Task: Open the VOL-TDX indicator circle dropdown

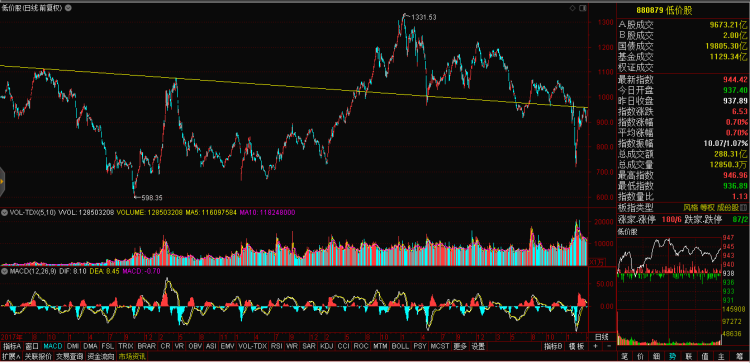Action: click(4, 212)
